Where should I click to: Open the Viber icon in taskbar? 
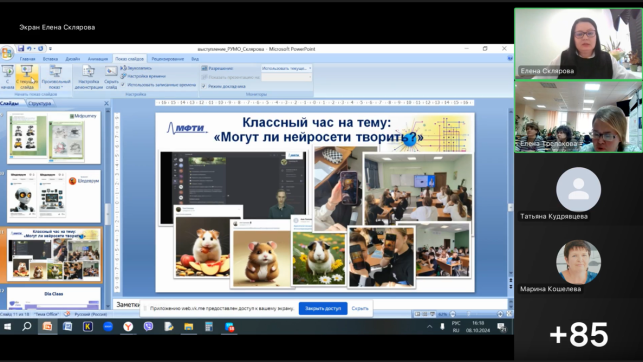(148, 326)
